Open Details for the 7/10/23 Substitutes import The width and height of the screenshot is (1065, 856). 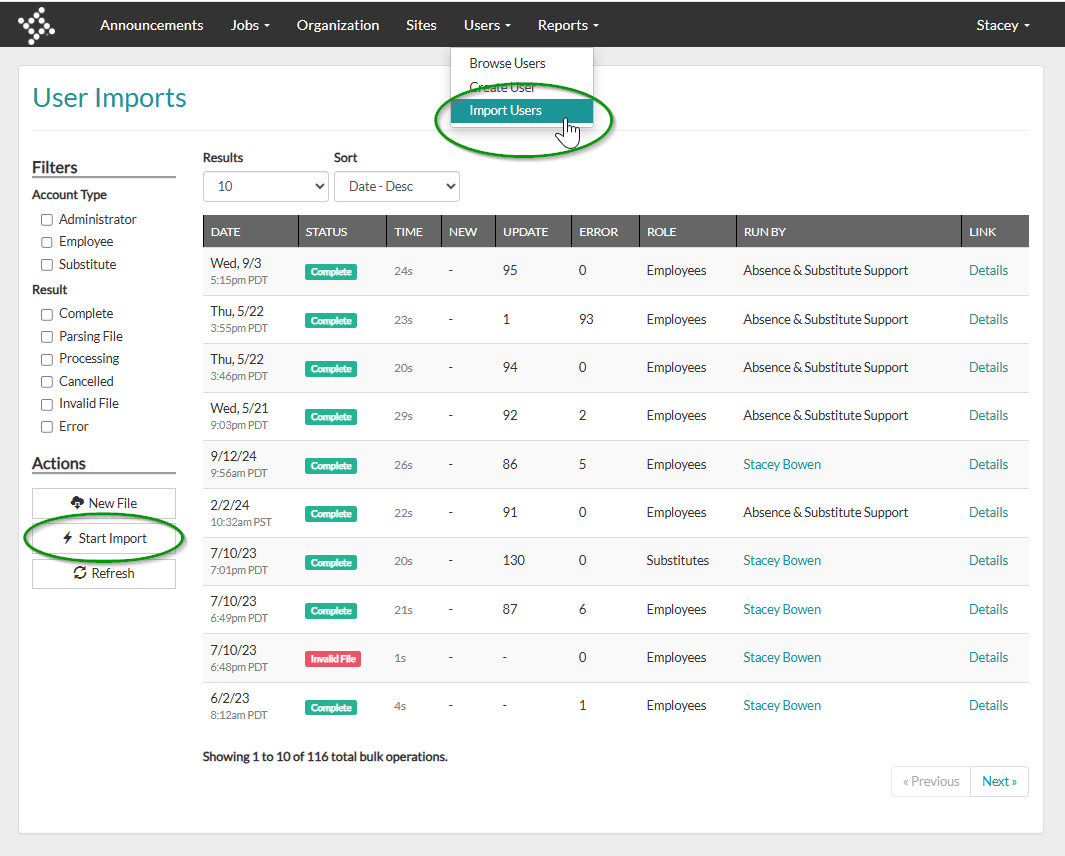[x=988, y=560]
